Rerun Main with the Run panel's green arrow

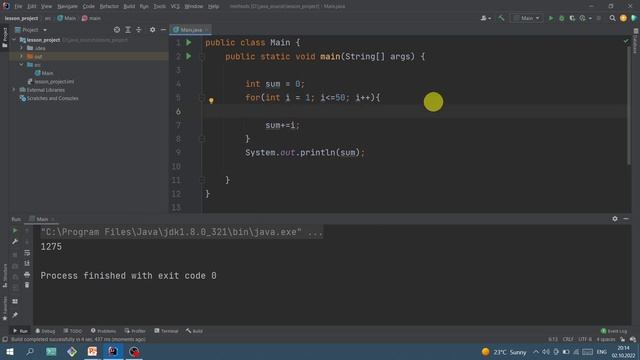[15, 231]
